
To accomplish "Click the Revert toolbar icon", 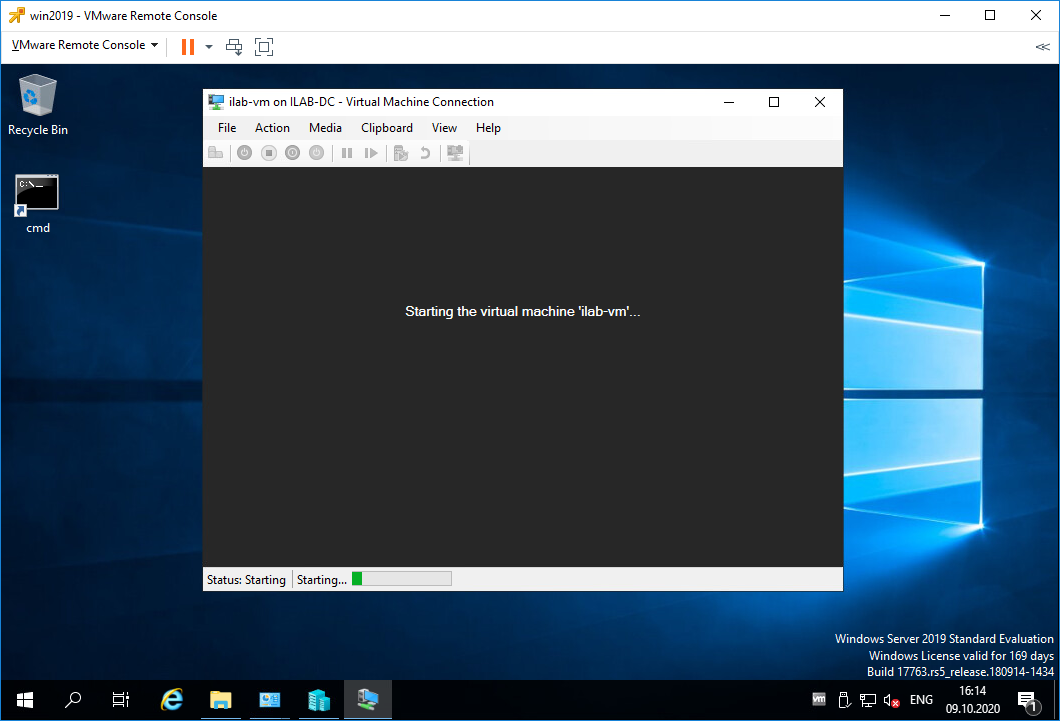I will (425, 153).
